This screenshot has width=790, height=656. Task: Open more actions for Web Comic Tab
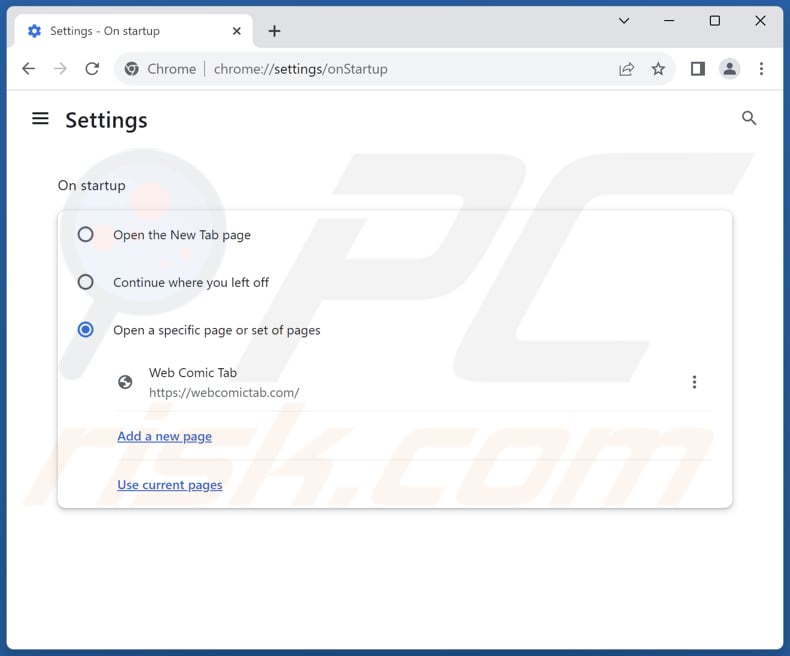pyautogui.click(x=694, y=382)
